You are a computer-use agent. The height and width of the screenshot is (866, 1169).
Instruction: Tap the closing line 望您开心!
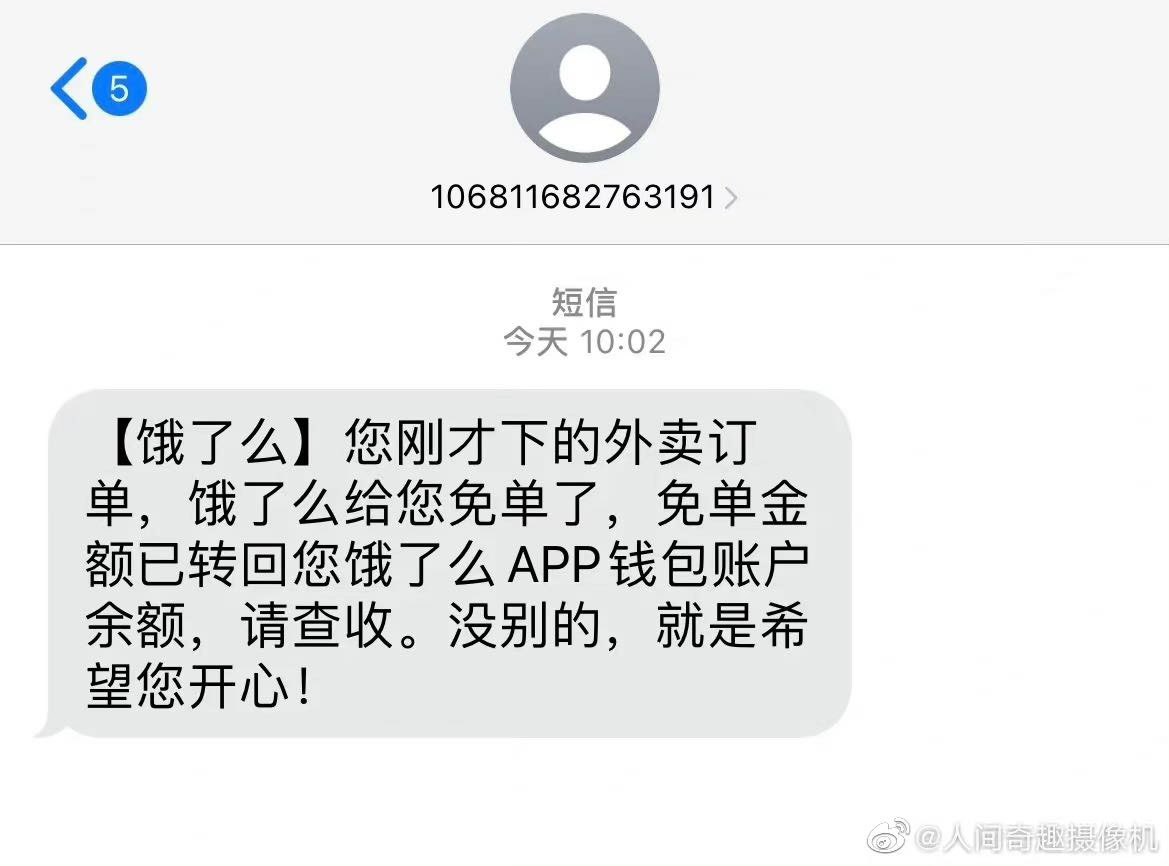(198, 686)
